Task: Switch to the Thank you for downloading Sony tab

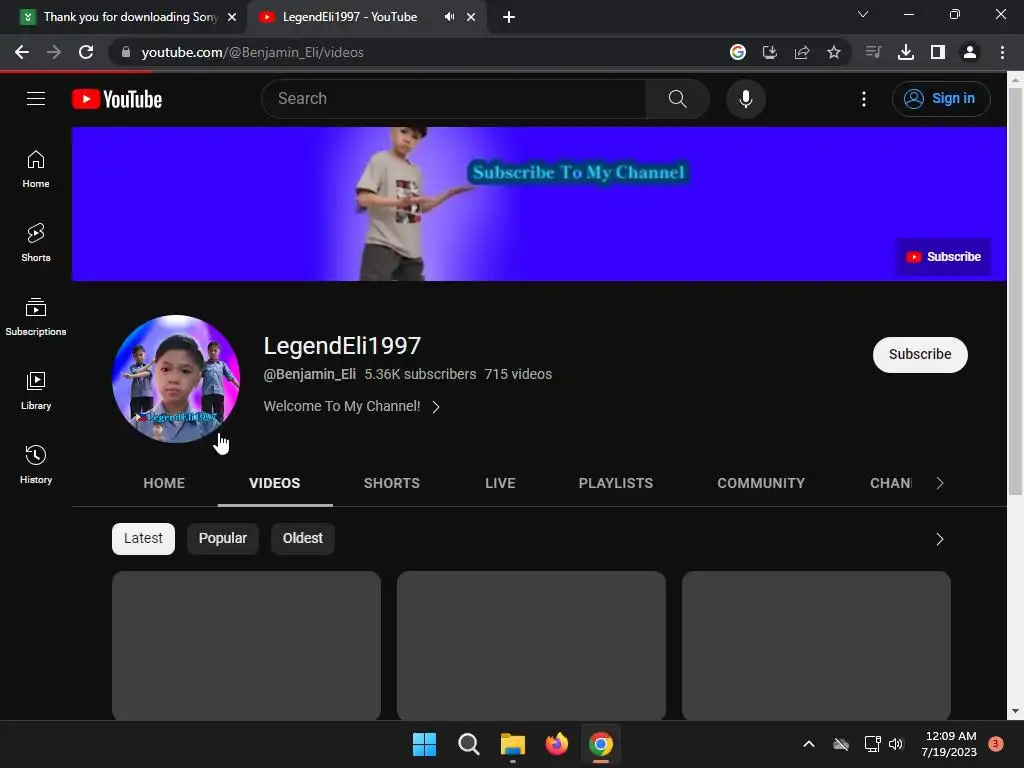Action: (130, 17)
